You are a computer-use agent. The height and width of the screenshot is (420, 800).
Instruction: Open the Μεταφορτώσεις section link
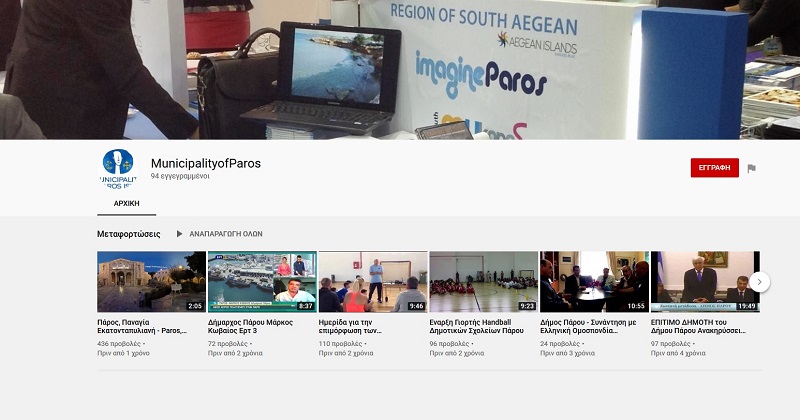[129, 234]
